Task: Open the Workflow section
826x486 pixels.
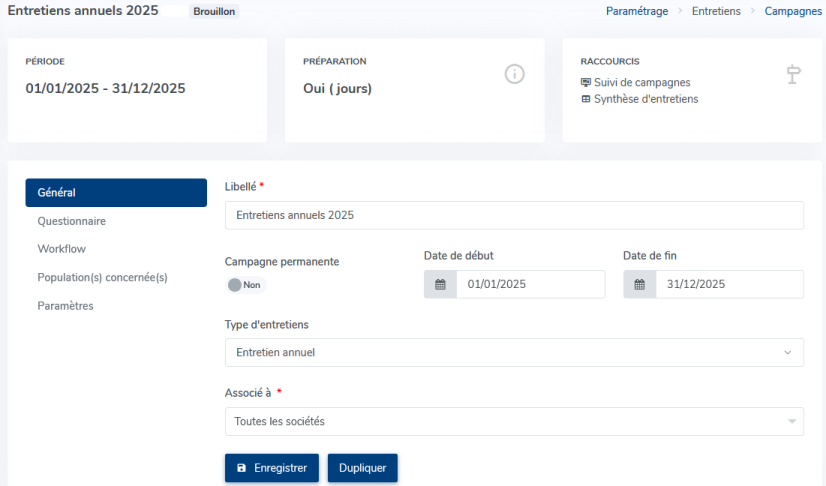Action: [61, 249]
